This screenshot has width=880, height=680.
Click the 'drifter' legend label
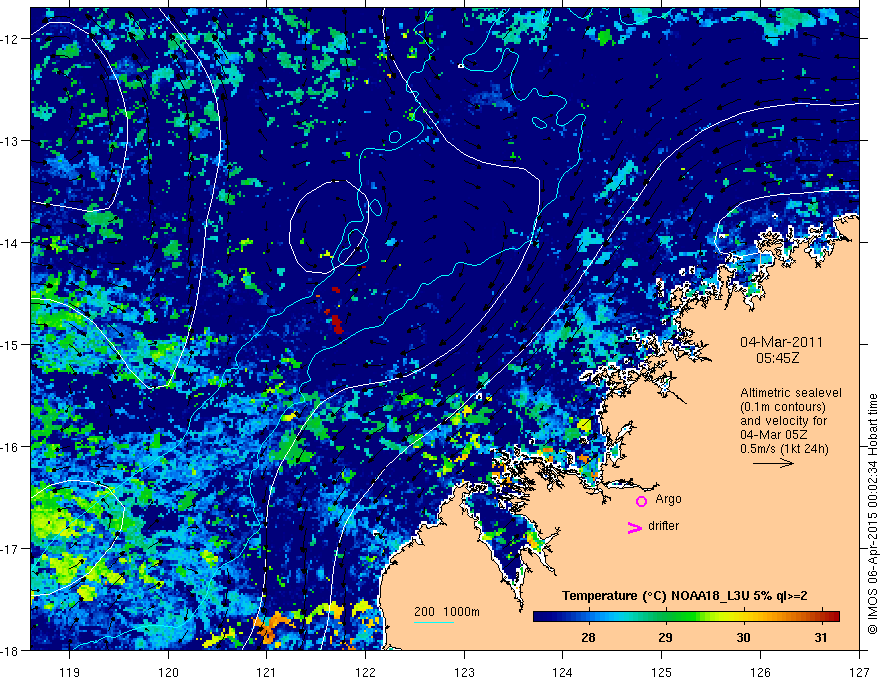click(663, 526)
